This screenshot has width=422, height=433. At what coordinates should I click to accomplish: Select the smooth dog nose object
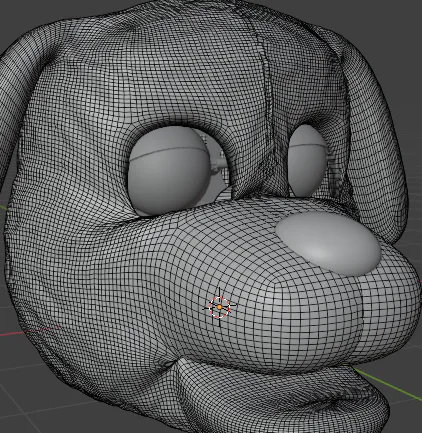(328, 244)
